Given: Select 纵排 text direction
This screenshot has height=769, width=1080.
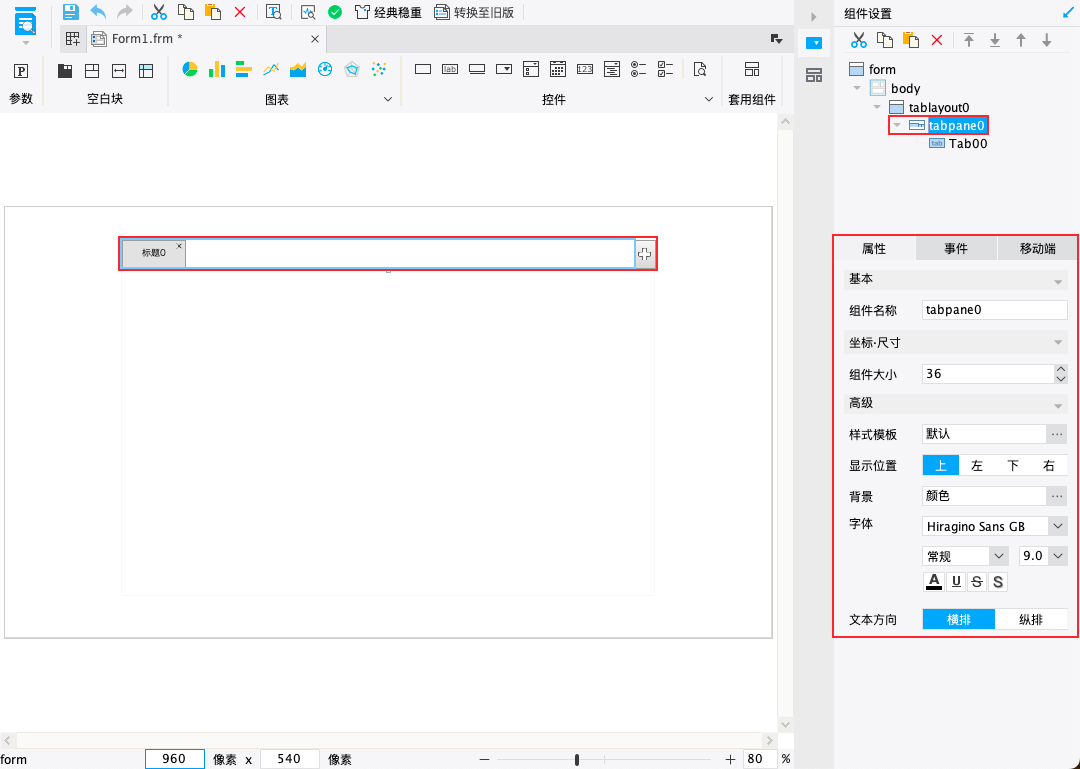Looking at the screenshot, I should point(1031,619).
